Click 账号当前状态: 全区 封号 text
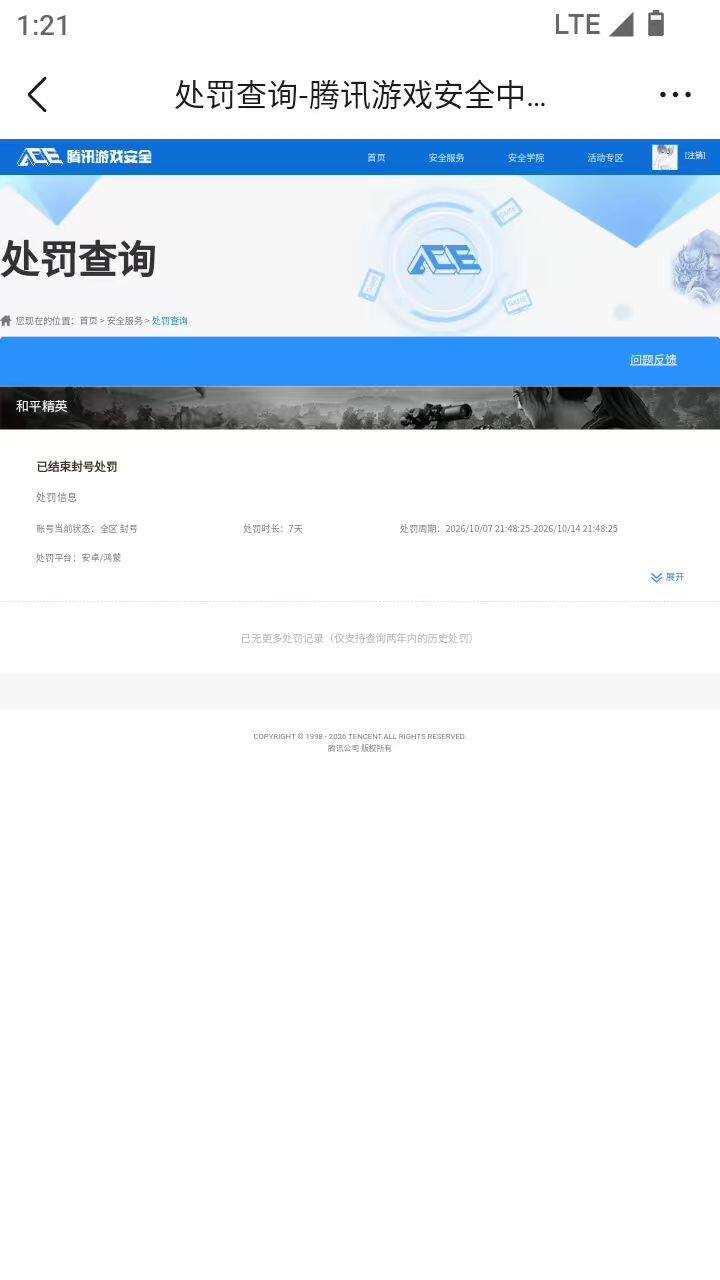720x1280 pixels. [x=86, y=528]
